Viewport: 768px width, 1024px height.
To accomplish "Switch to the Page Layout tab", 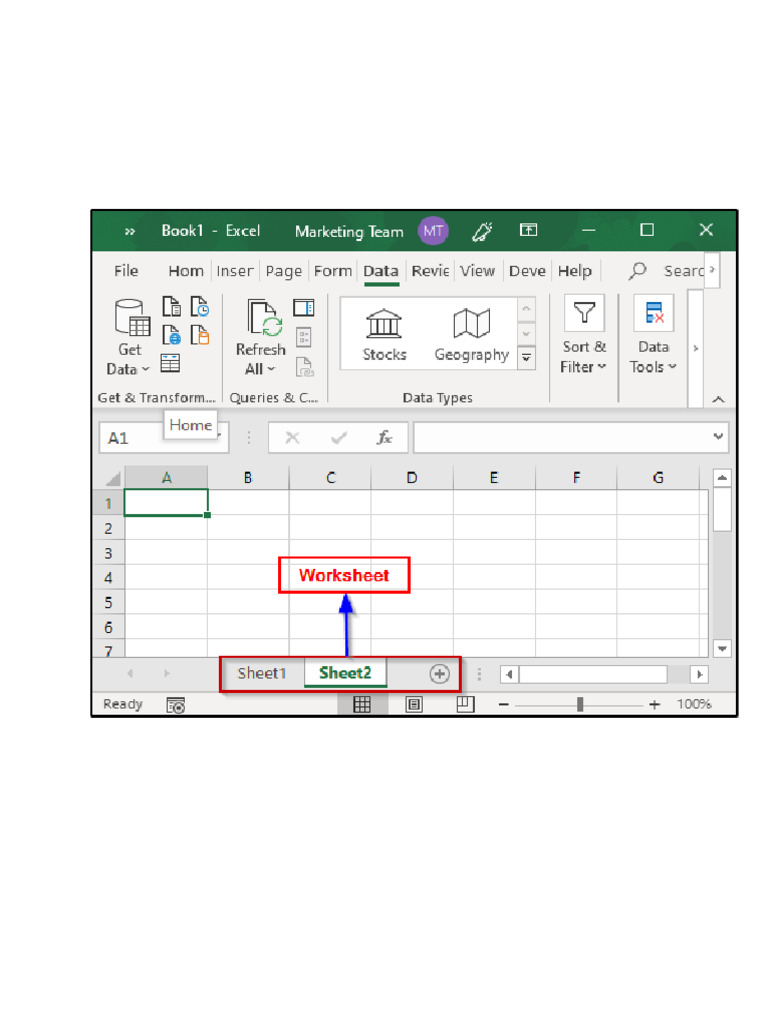I will pos(283,270).
